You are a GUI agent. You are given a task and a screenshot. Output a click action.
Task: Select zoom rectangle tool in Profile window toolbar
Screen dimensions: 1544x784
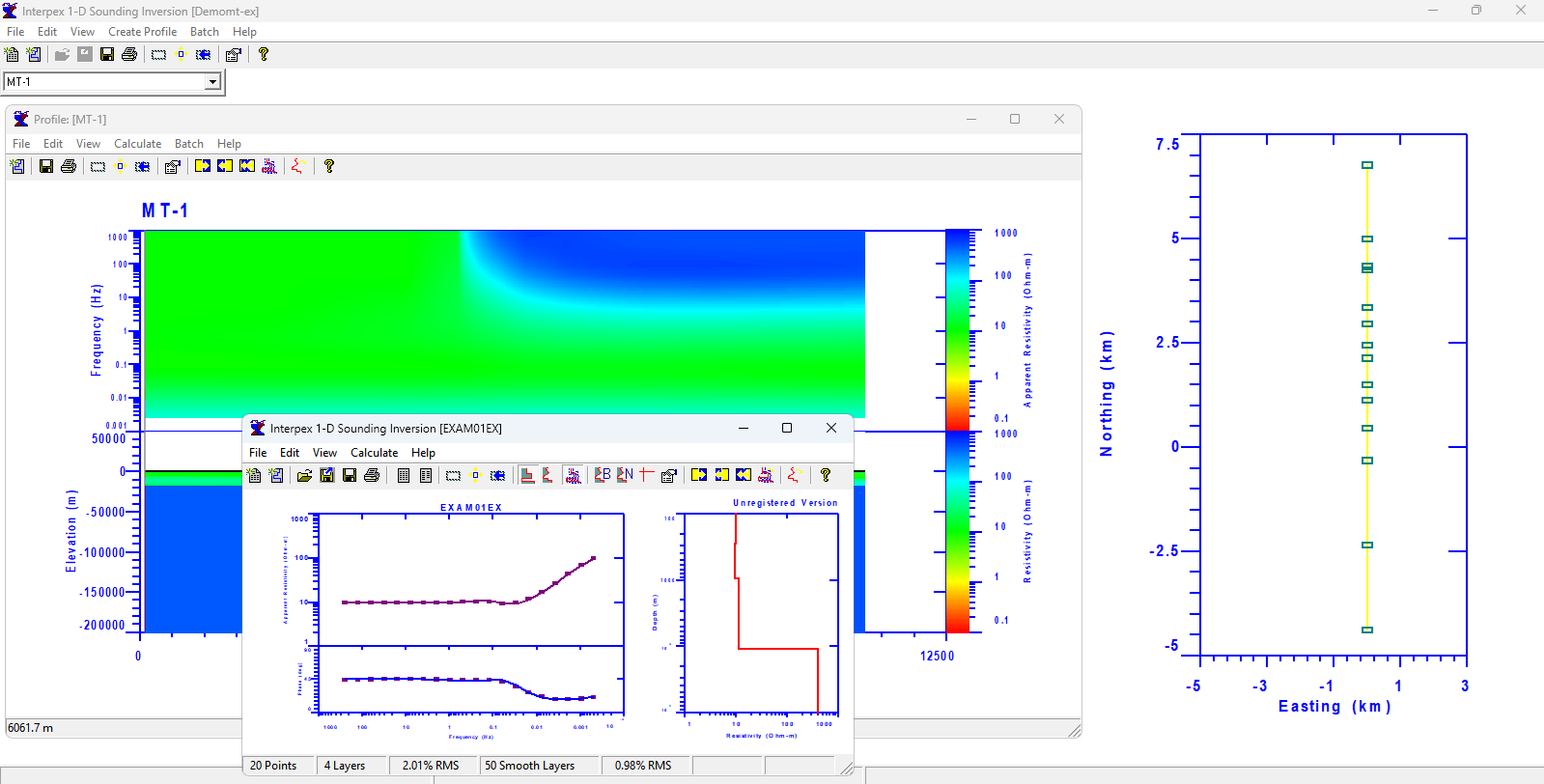click(x=98, y=167)
